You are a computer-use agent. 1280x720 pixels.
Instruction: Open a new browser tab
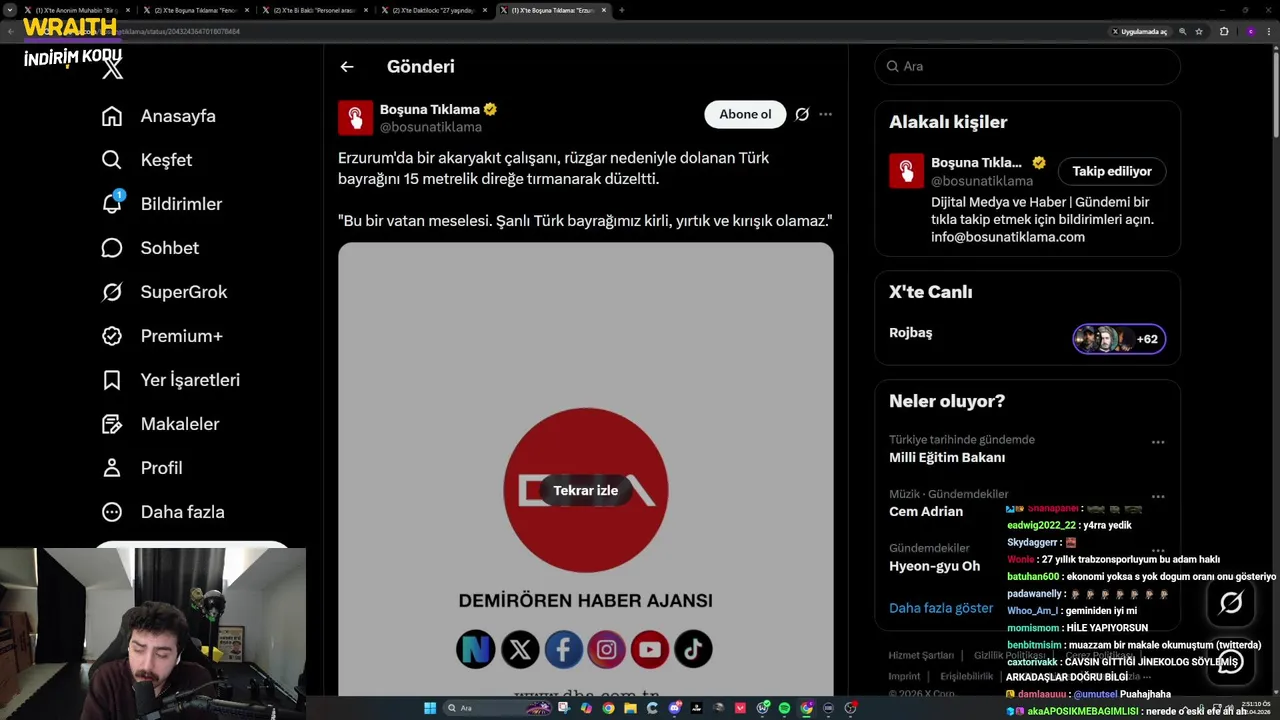pos(621,10)
